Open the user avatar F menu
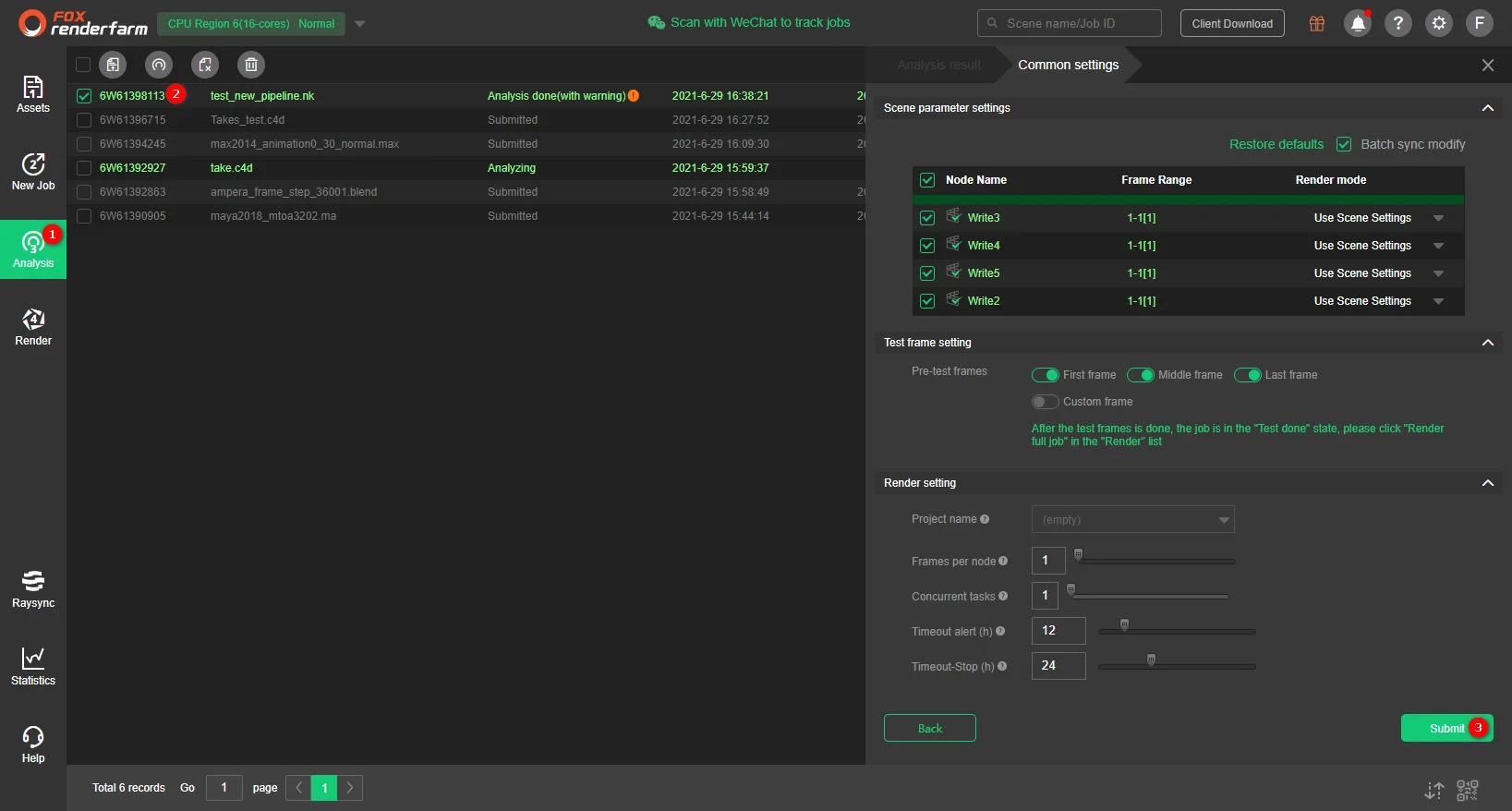The height and width of the screenshot is (811, 1512). click(1480, 23)
